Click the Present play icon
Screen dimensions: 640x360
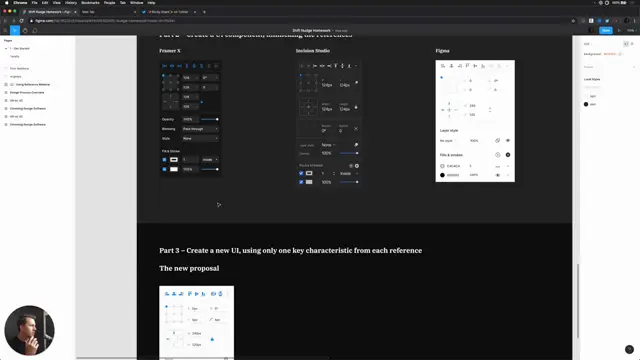click(x=619, y=31)
